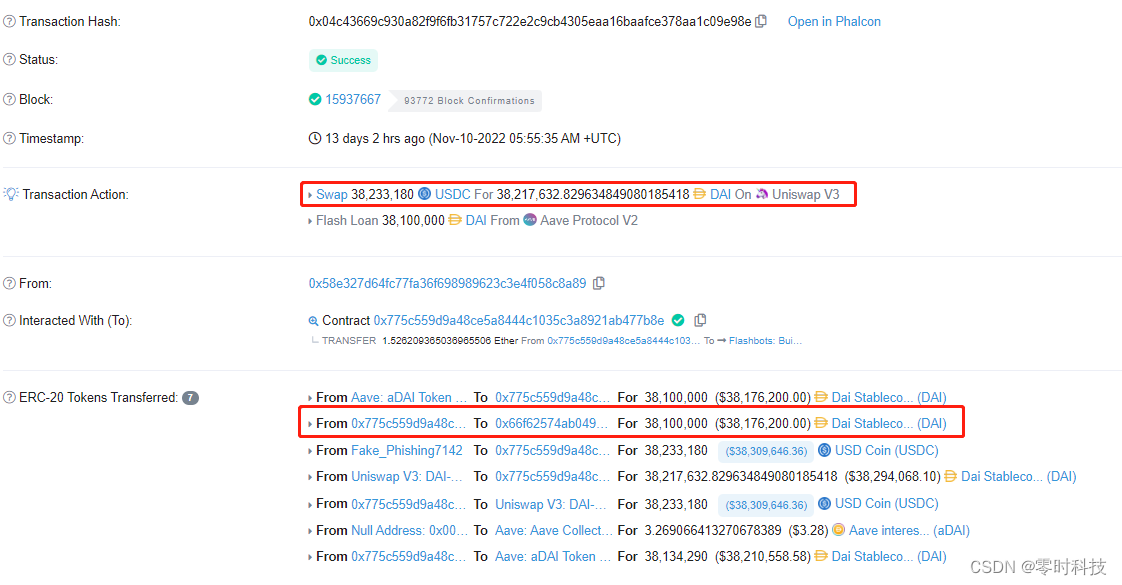Screen dimensions: 1122x585
Task: Click the green verified check beside contract
Action: click(x=678, y=320)
